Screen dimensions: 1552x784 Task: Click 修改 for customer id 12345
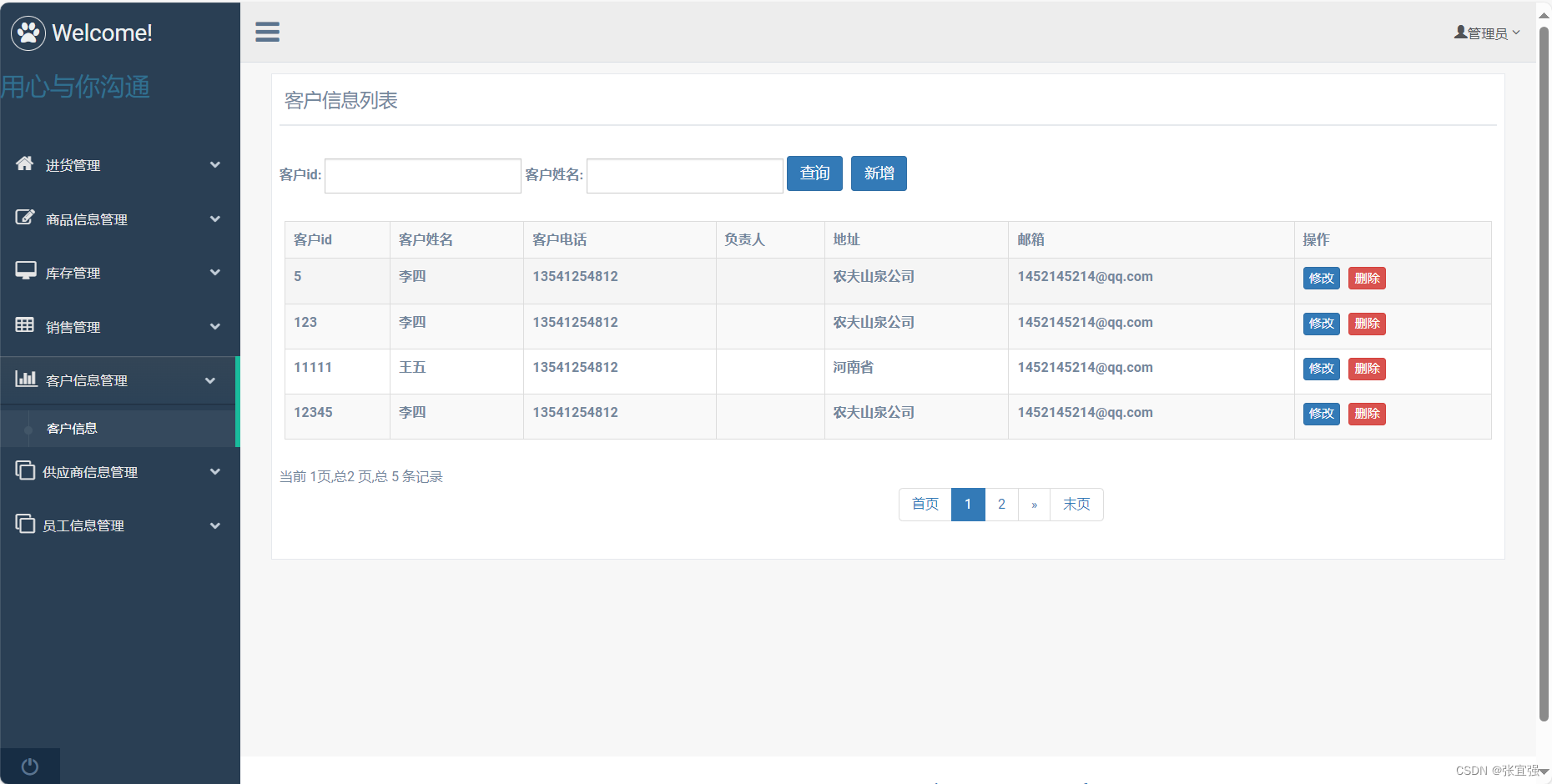tap(1321, 414)
